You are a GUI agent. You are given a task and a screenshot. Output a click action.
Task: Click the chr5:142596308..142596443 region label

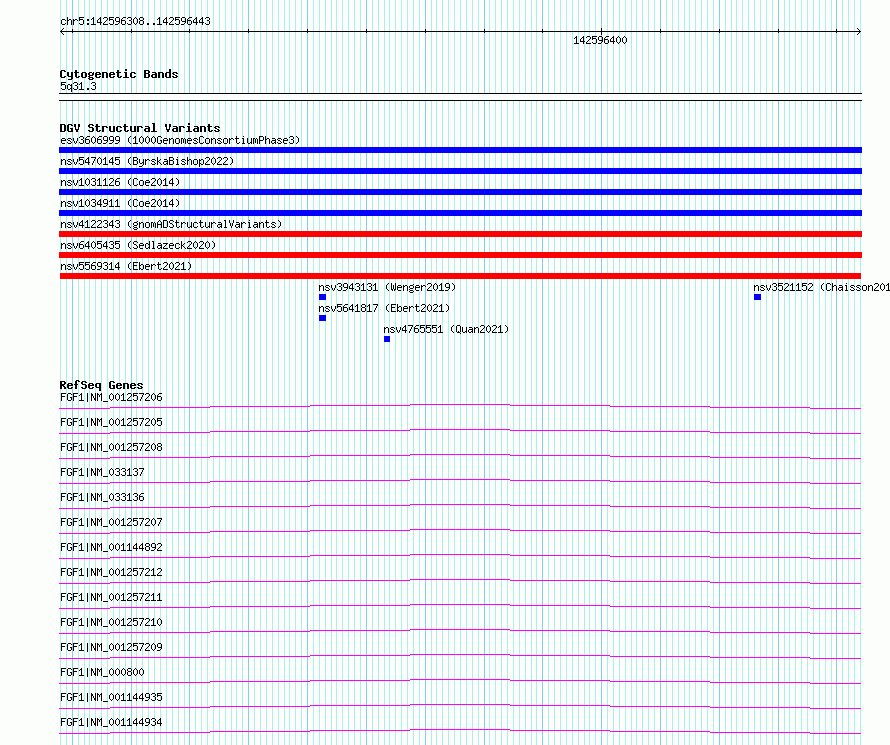click(135, 21)
